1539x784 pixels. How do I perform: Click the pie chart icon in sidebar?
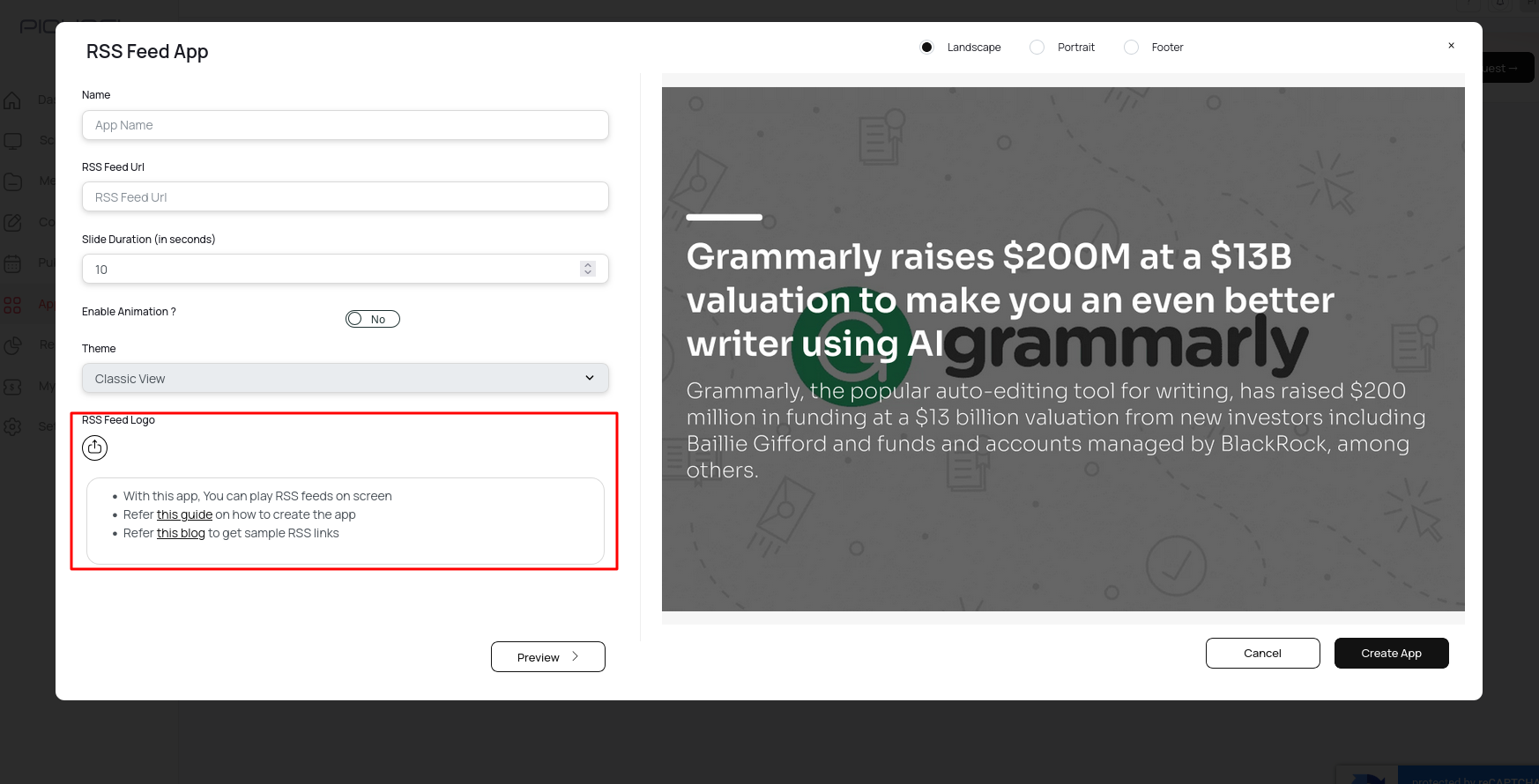pos(12,345)
